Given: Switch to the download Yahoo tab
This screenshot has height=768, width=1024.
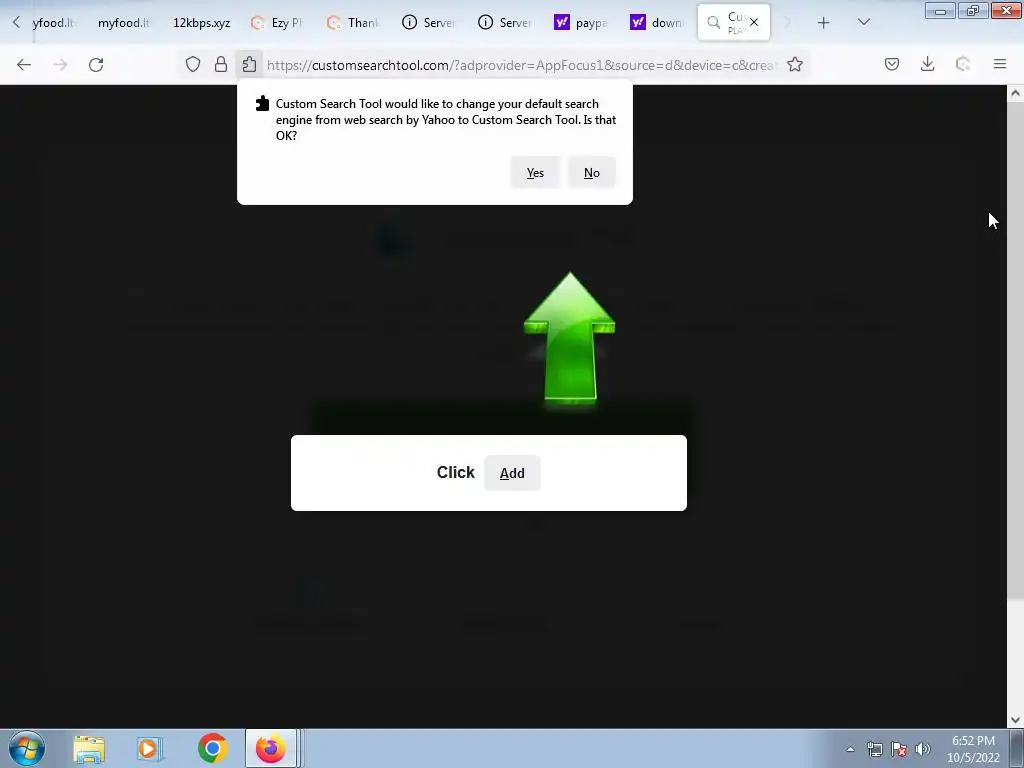Looking at the screenshot, I should [658, 22].
